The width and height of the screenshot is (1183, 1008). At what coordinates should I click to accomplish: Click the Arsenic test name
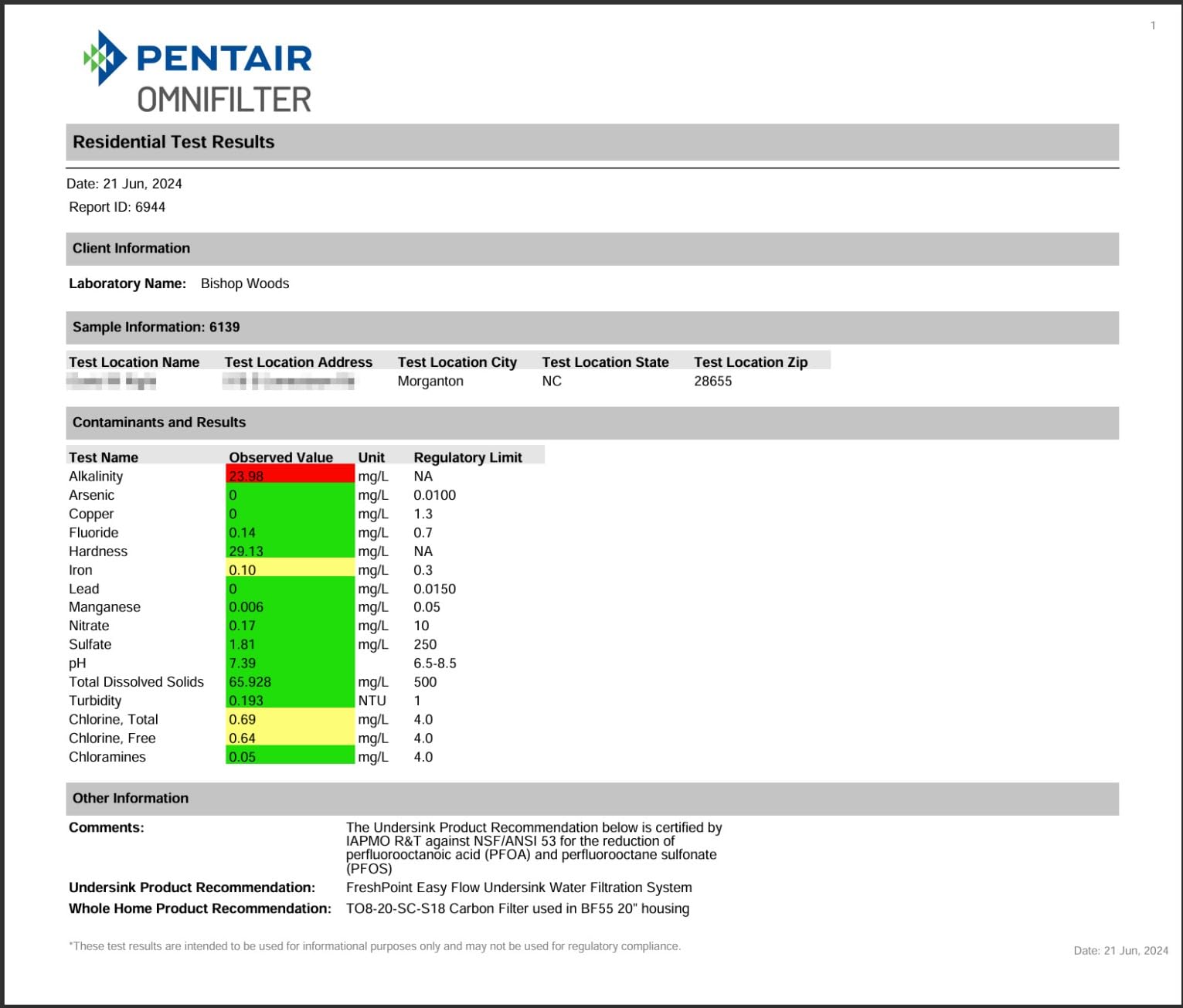coord(91,495)
